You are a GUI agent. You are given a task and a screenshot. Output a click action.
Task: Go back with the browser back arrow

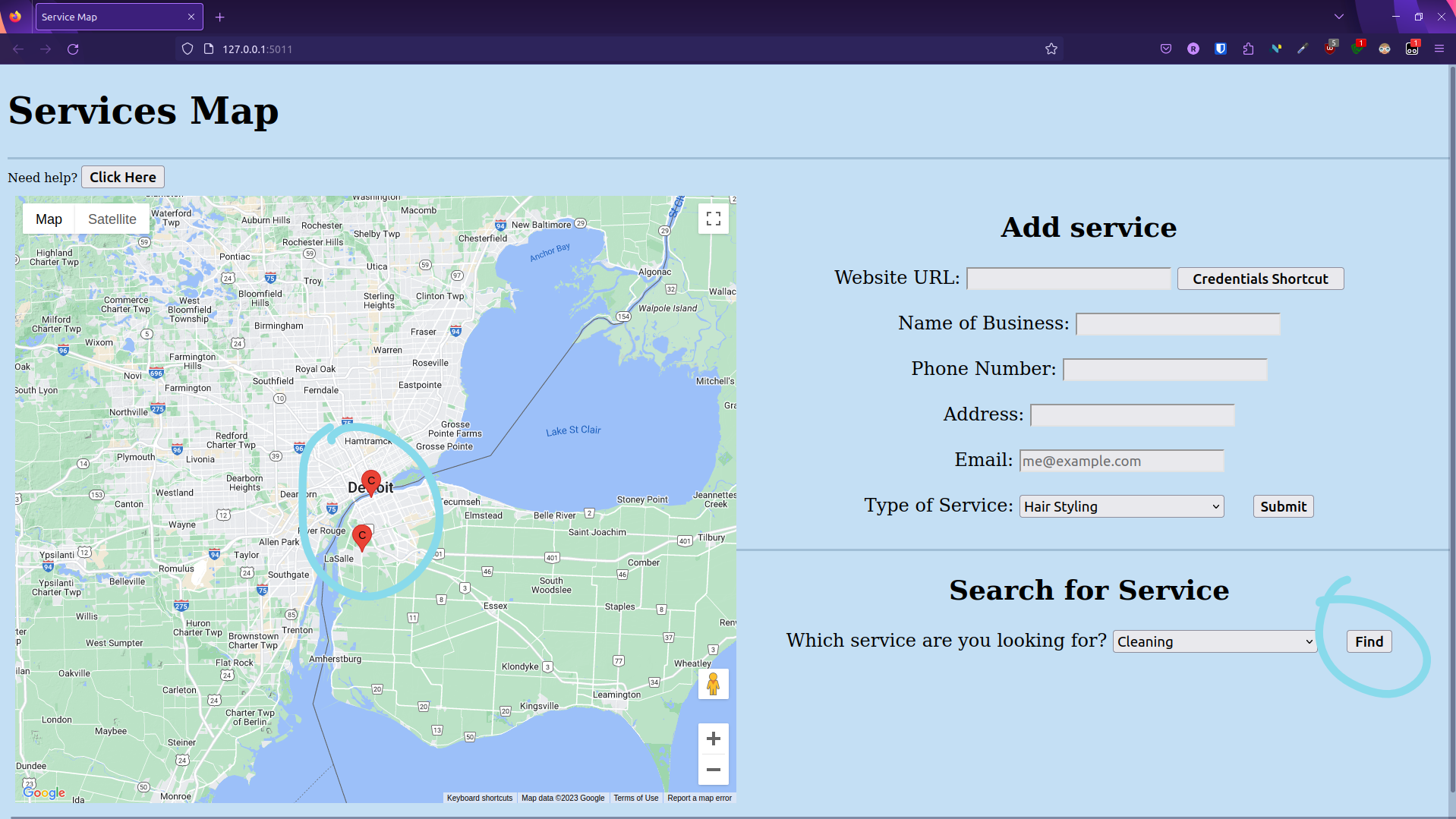pos(18,49)
